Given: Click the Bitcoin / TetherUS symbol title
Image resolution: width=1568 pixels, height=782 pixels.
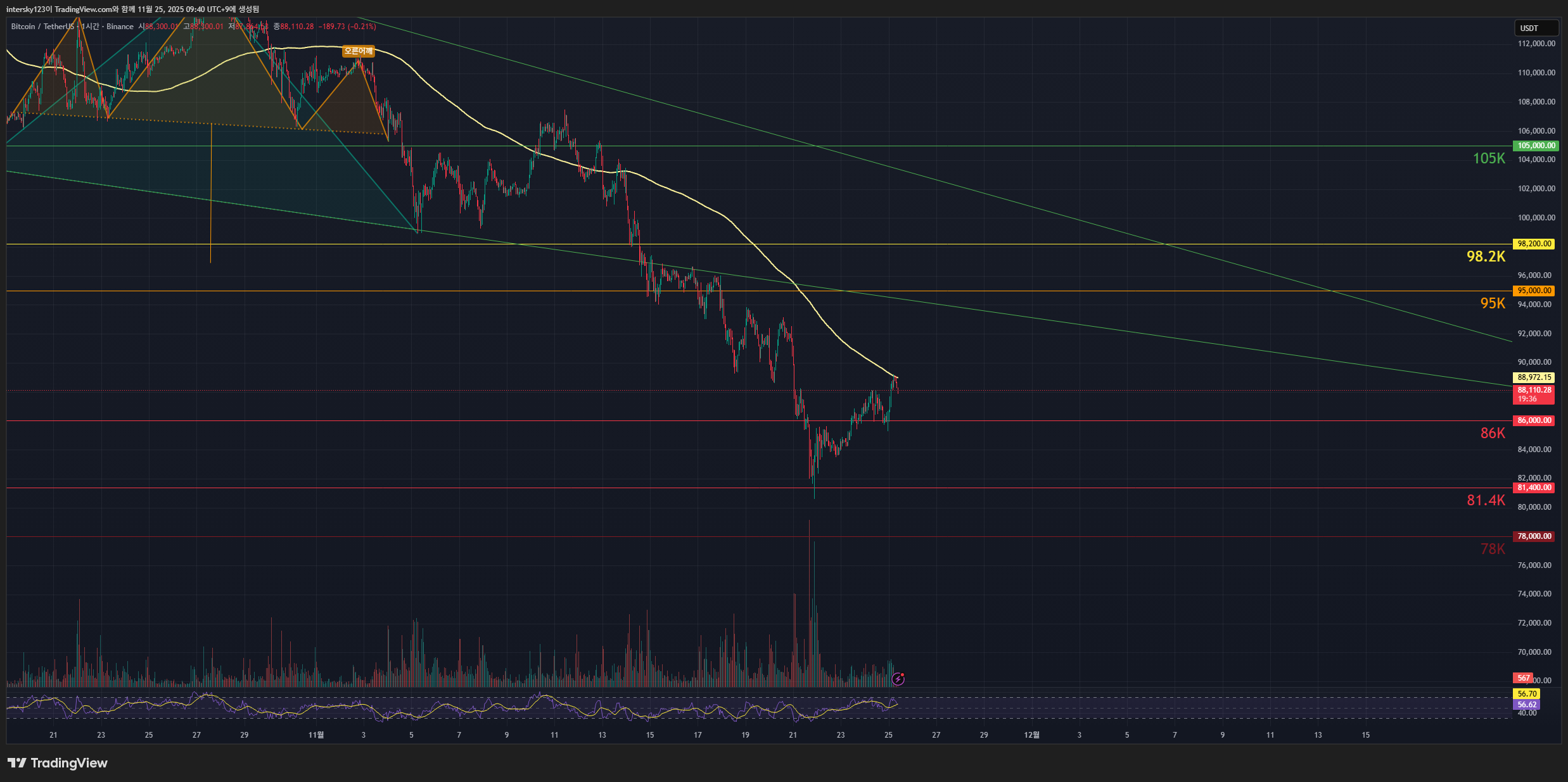Looking at the screenshot, I should click(42, 27).
